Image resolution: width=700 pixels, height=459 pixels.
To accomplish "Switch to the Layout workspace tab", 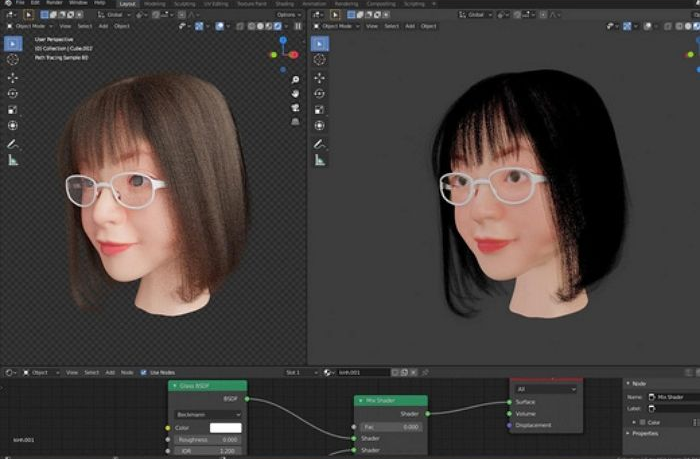I will pyautogui.click(x=127, y=4).
